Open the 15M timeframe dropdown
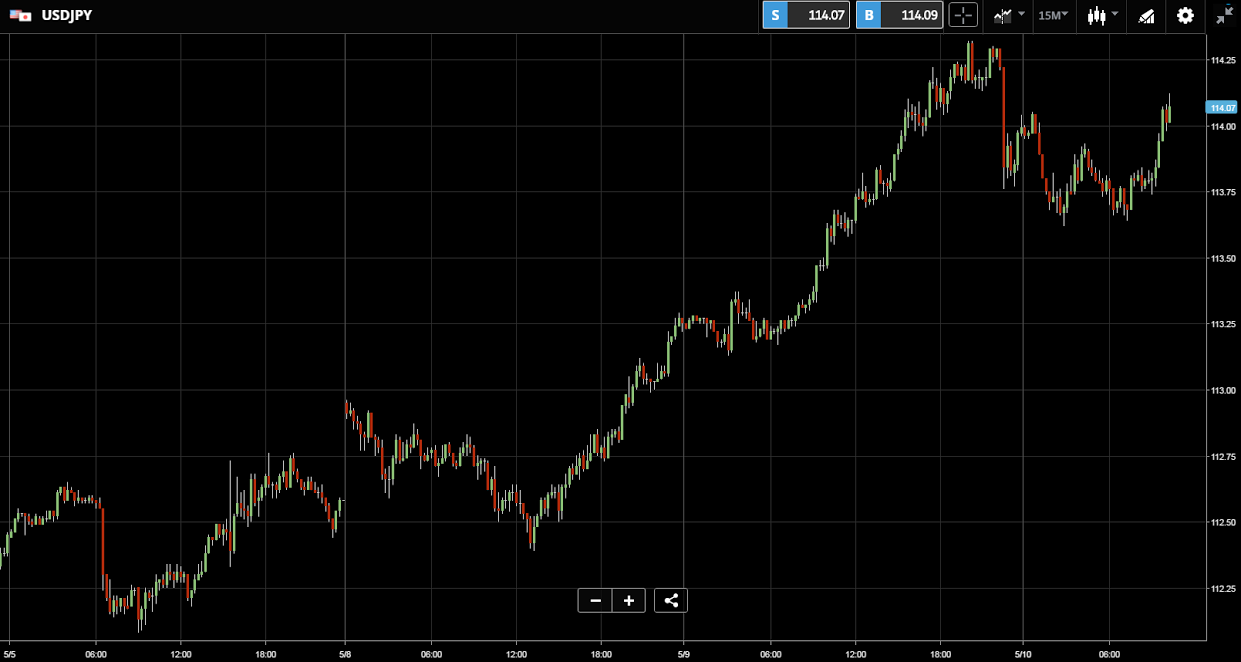Viewport: 1241px width, 662px height. (x=1053, y=15)
